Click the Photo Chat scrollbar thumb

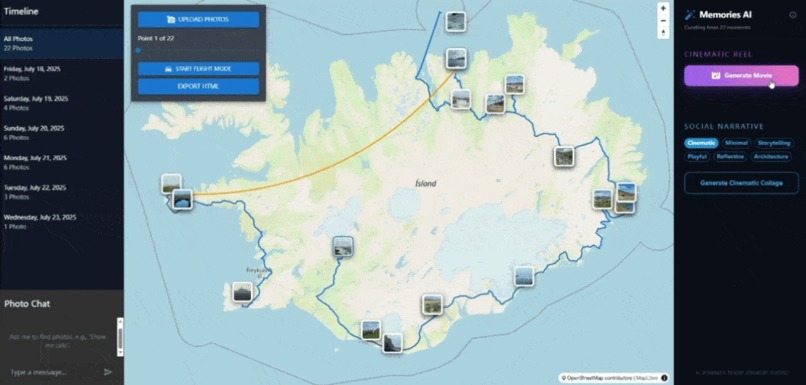pyautogui.click(x=120, y=338)
